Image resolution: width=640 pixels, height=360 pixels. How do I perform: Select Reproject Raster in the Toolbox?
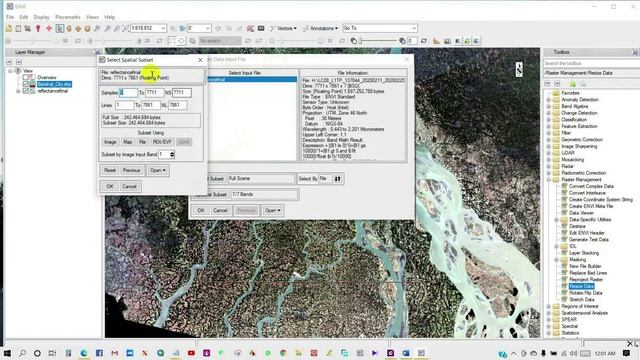[x=586, y=280]
